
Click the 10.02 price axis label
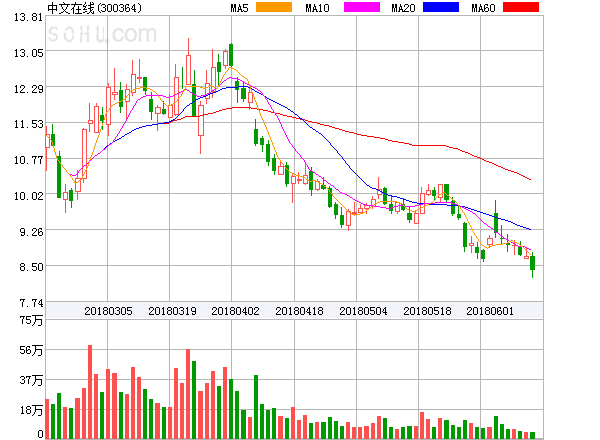28,196
